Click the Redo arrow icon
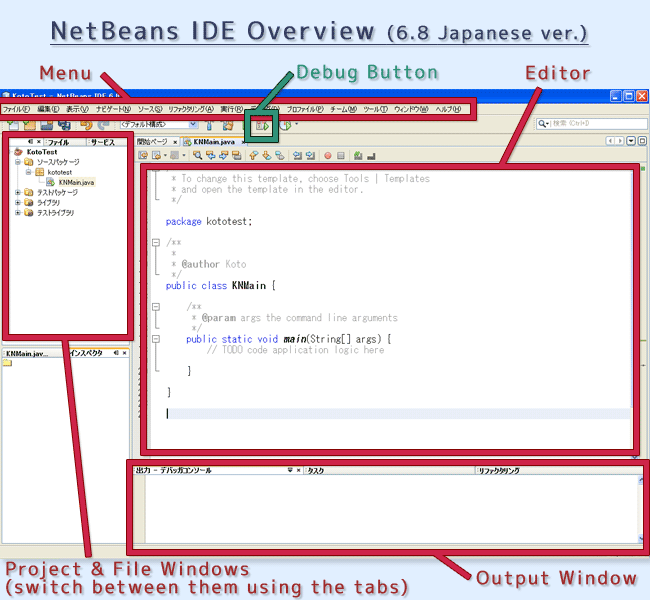This screenshot has height=600, width=650. 103,124
